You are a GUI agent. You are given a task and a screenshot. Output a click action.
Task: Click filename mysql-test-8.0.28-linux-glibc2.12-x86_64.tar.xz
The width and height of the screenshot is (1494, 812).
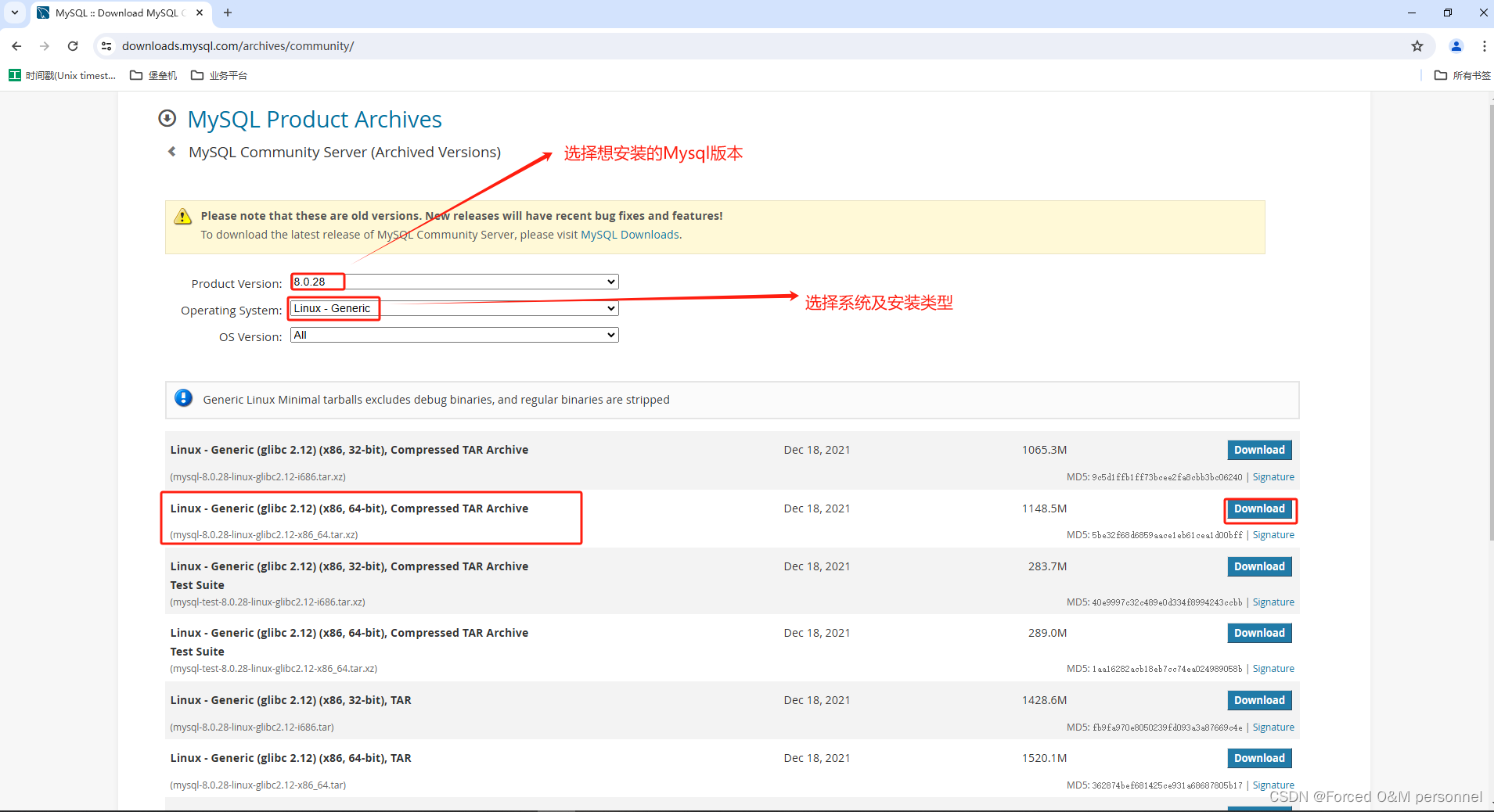pyautogui.click(x=274, y=669)
